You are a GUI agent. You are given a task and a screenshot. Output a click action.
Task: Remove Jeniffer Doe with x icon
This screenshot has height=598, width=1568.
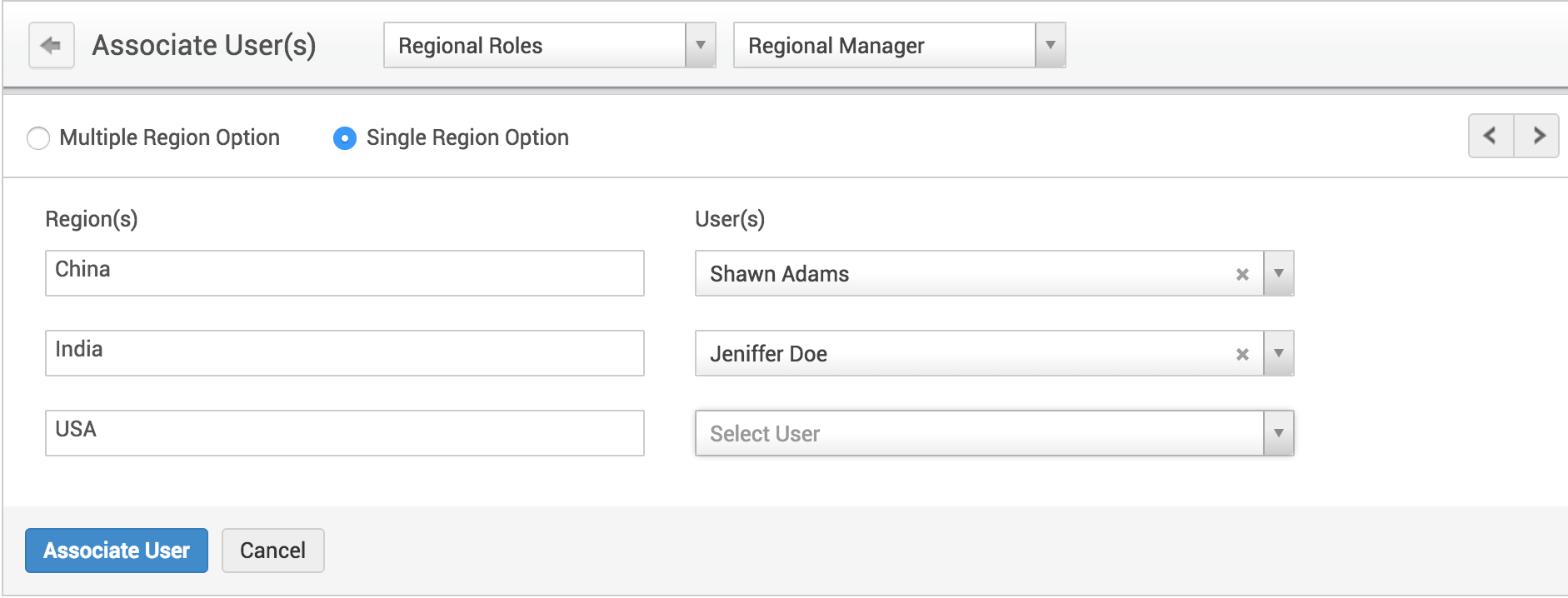point(1242,354)
